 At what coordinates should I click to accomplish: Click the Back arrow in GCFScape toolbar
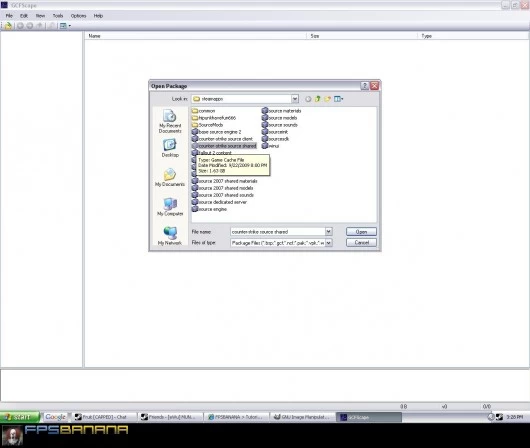click(20, 26)
